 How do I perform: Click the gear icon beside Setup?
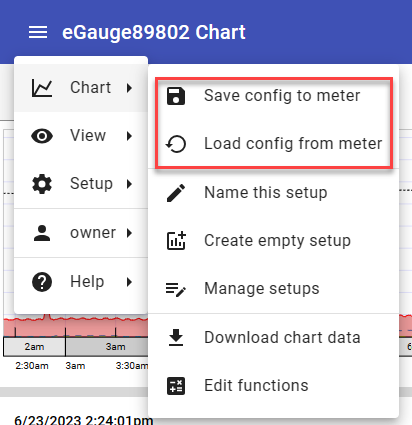[42, 184]
